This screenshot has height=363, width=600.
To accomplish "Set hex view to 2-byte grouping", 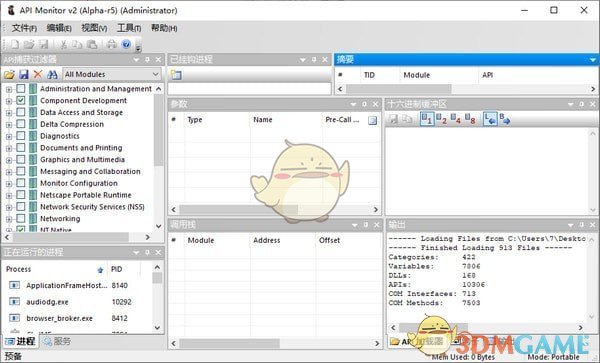I will (x=441, y=119).
